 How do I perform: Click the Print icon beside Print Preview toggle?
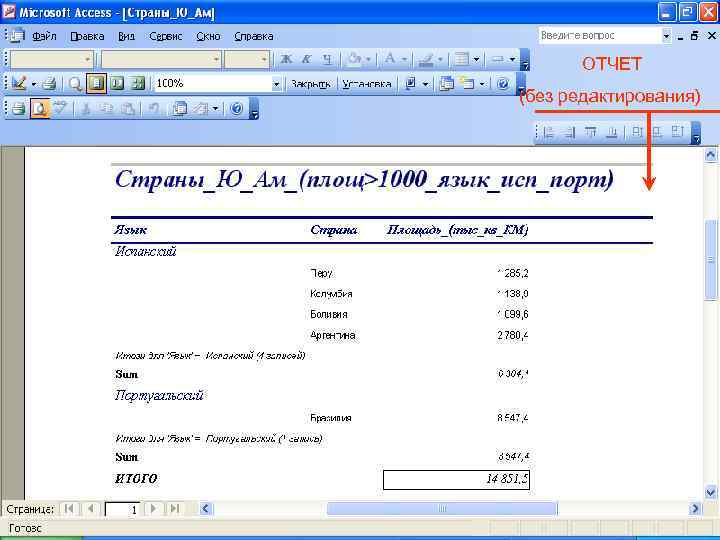18,109
